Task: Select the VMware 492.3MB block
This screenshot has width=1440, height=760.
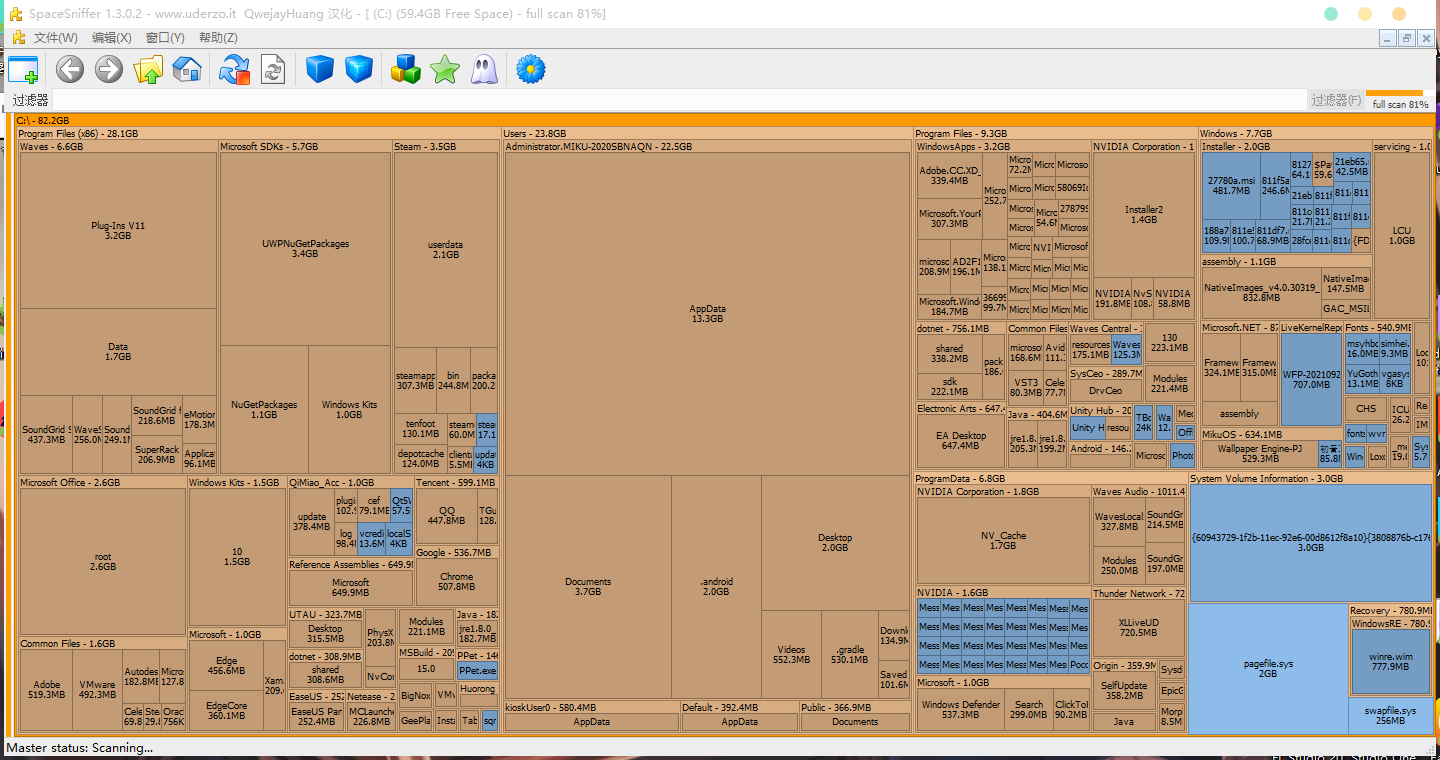Action: click(97, 689)
